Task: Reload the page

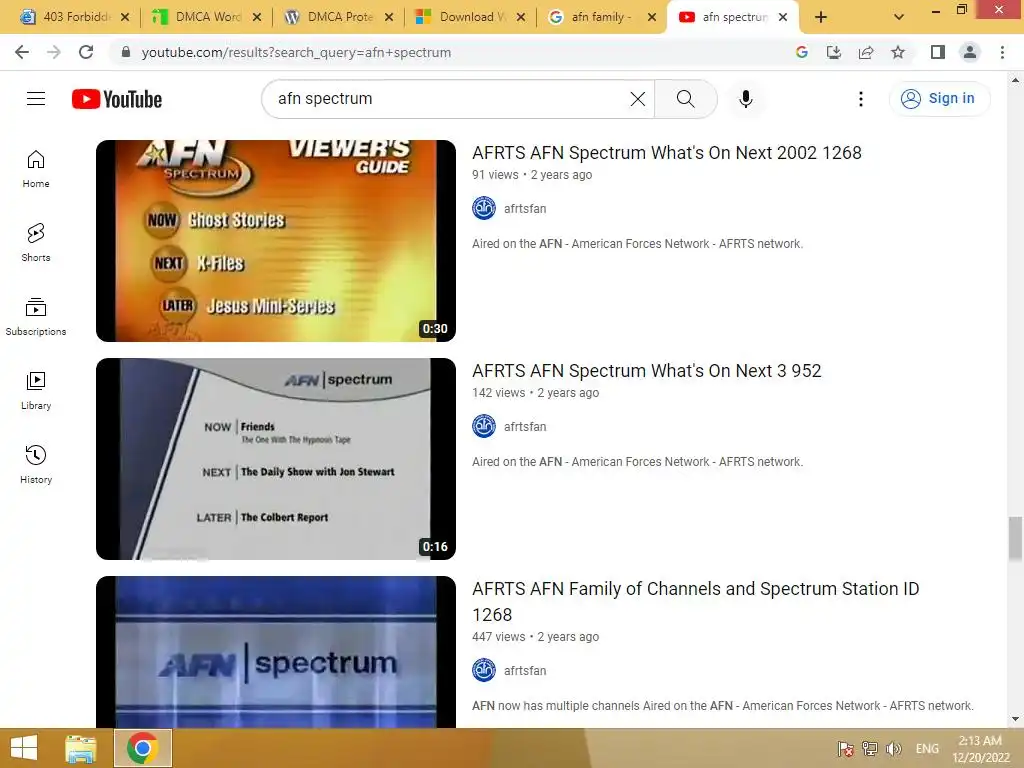Action: tap(86, 52)
